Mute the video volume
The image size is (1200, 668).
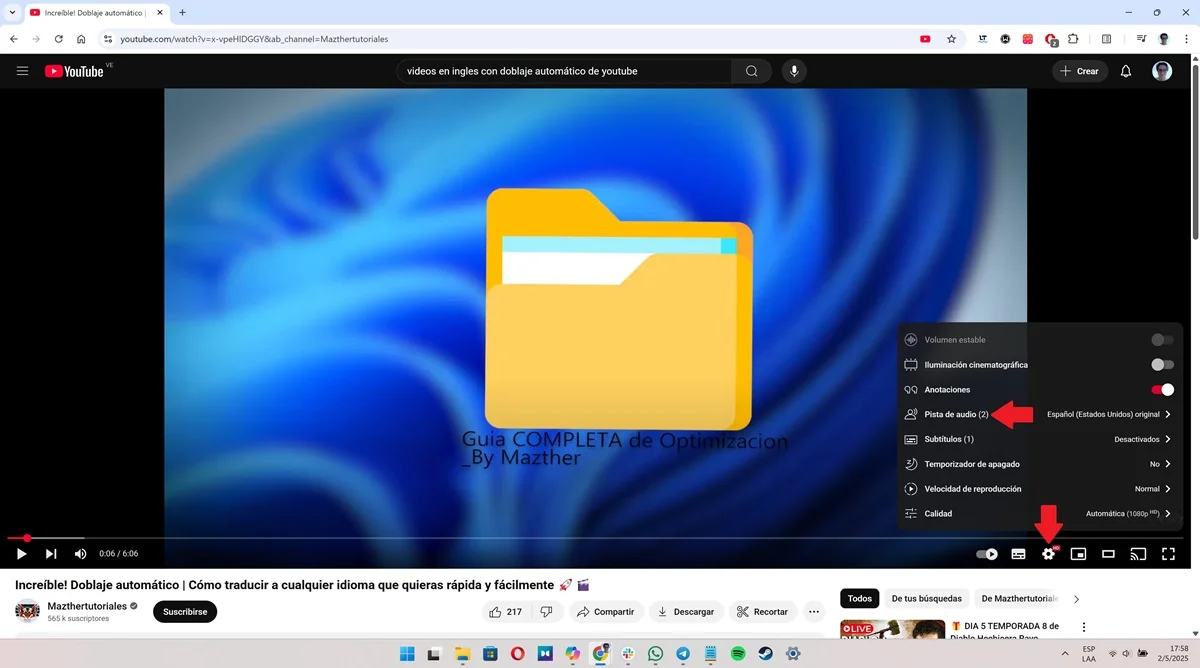(81, 554)
